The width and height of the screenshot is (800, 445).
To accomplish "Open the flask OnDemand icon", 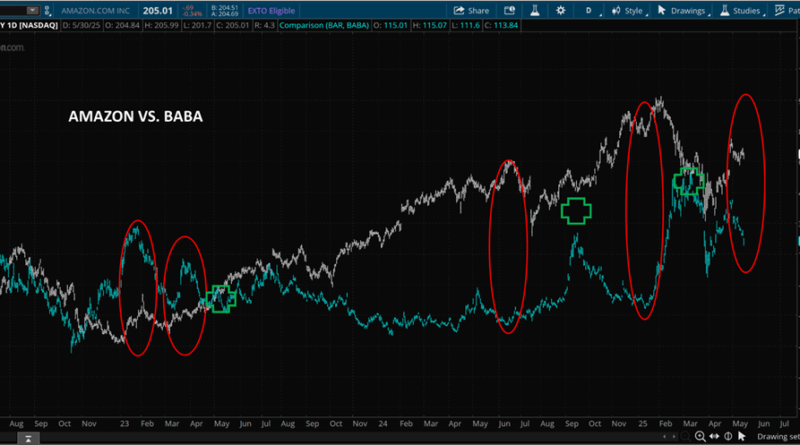I will coord(535,10).
